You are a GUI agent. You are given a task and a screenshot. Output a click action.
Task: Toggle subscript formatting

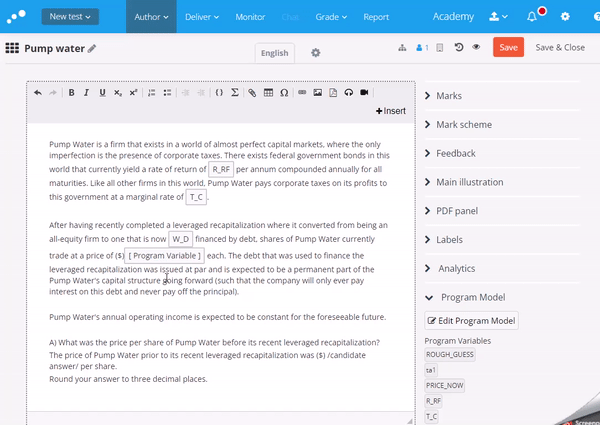point(118,93)
